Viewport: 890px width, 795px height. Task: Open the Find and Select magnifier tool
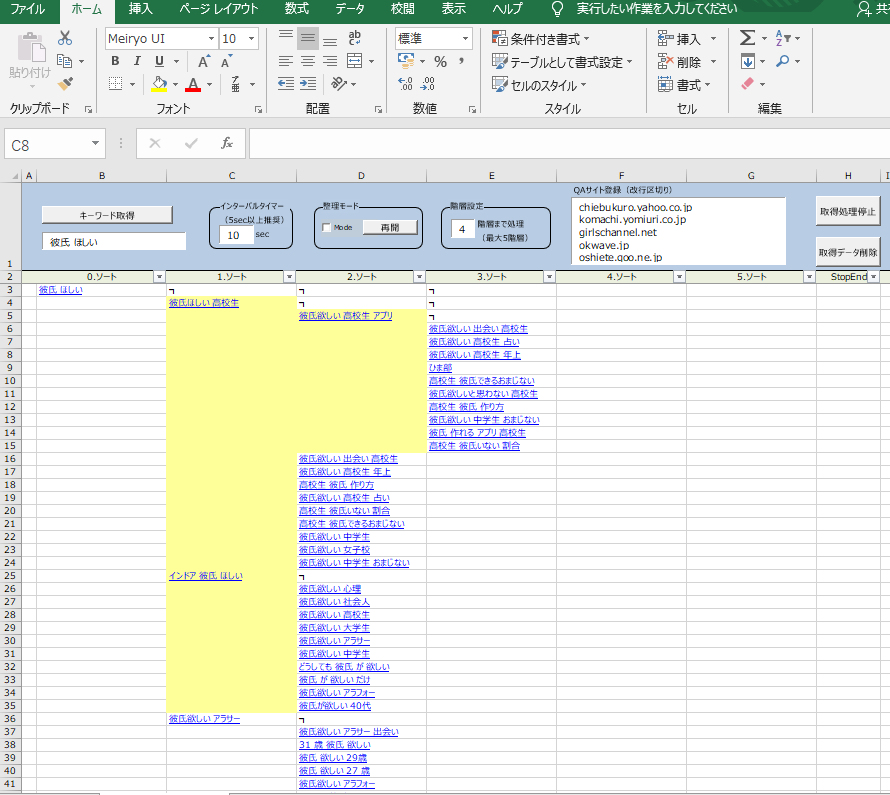[783, 61]
